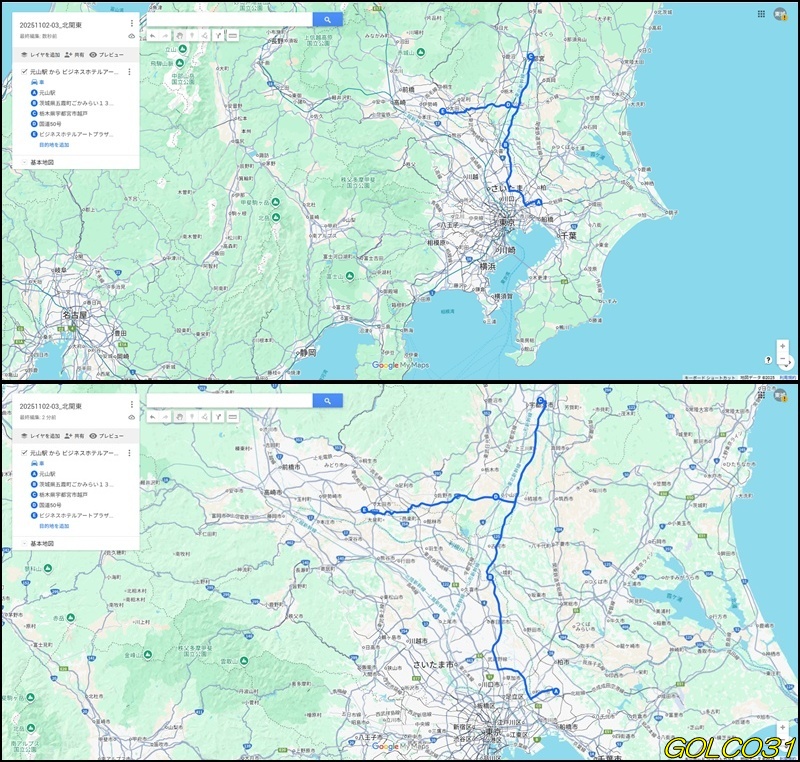Viewport: 800px width, 762px height.
Task: Uncheck the 元山駅 route layer in upper panel
Action: 24,72
